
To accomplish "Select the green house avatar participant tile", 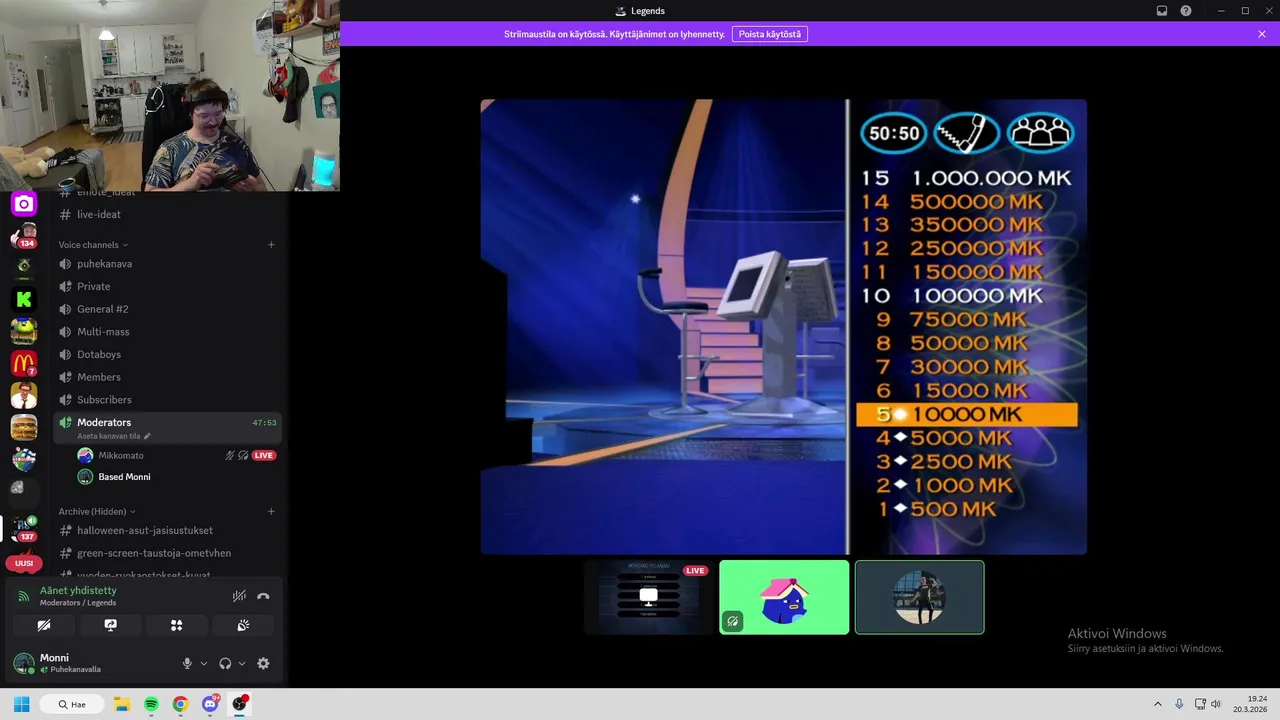I will point(784,597).
